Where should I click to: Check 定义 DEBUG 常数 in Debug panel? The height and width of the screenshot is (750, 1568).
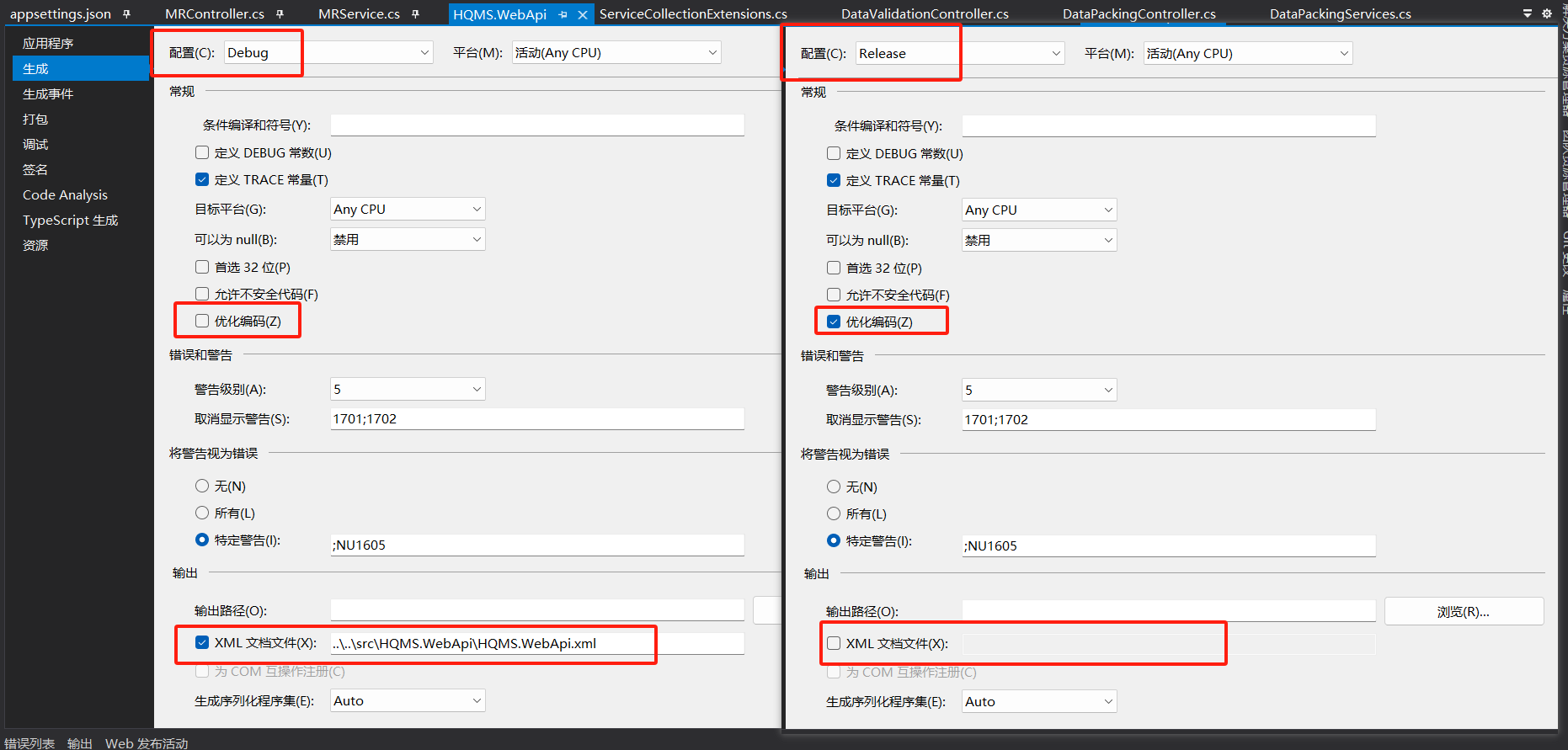pos(202,152)
